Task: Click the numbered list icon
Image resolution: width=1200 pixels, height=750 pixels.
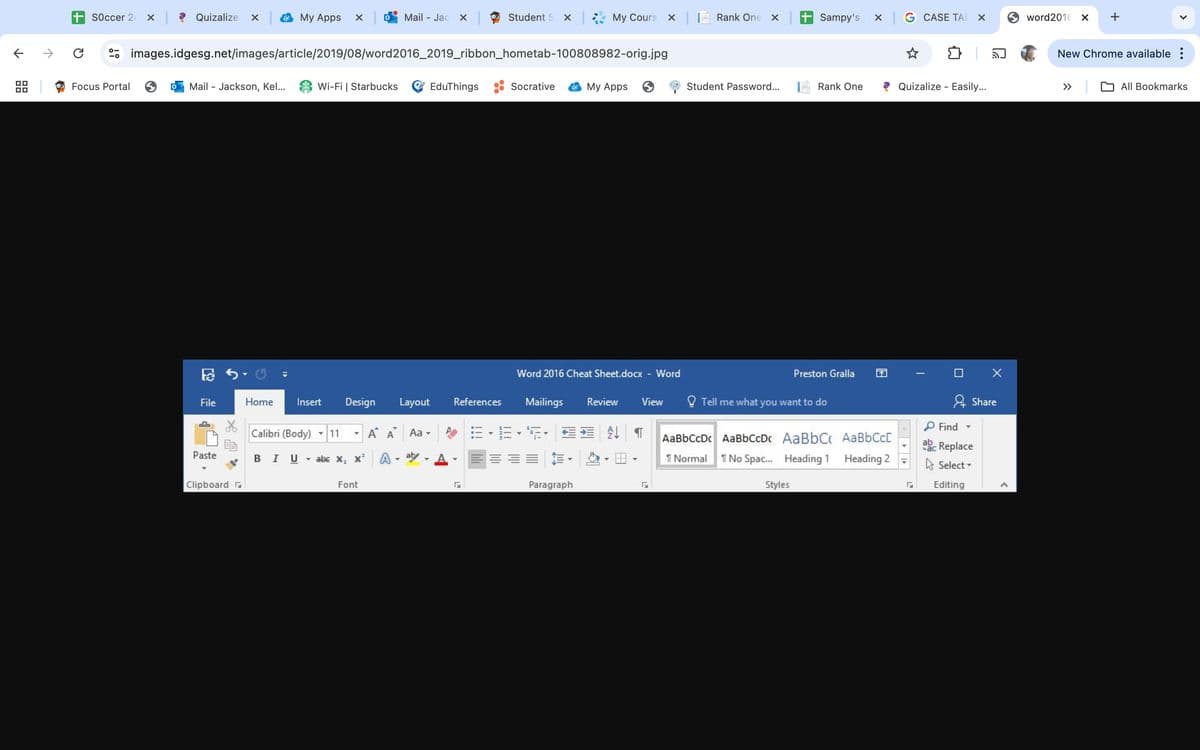Action: pos(506,433)
